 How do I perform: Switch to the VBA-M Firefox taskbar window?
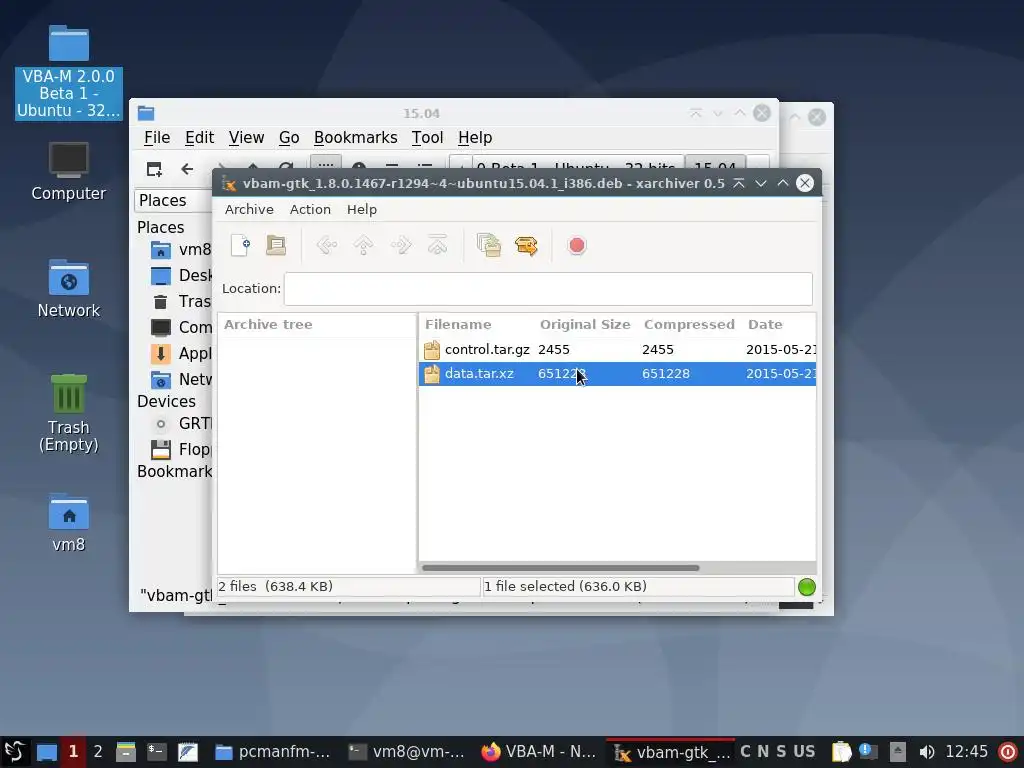tap(539, 752)
